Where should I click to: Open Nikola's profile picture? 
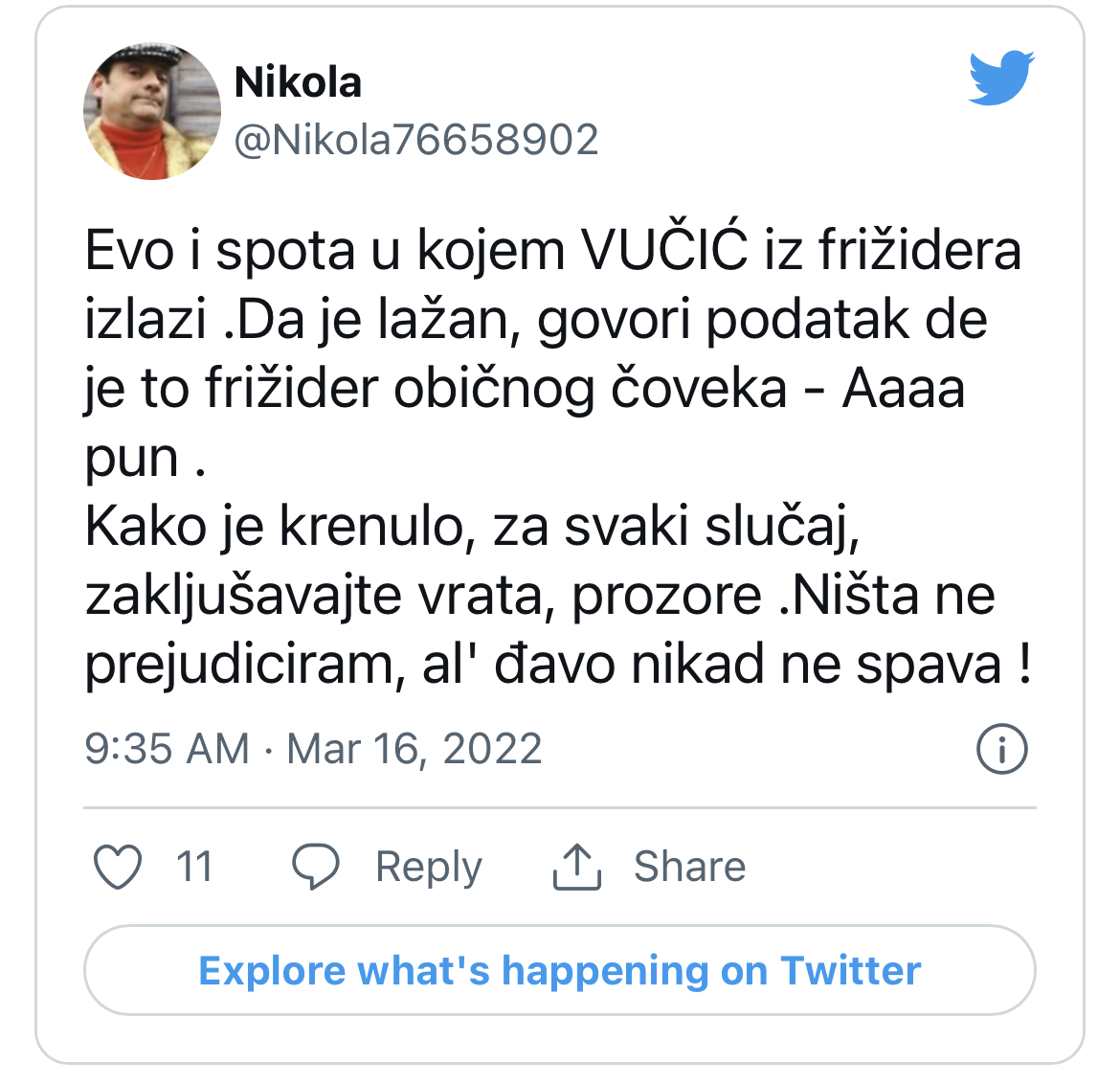click(151, 111)
